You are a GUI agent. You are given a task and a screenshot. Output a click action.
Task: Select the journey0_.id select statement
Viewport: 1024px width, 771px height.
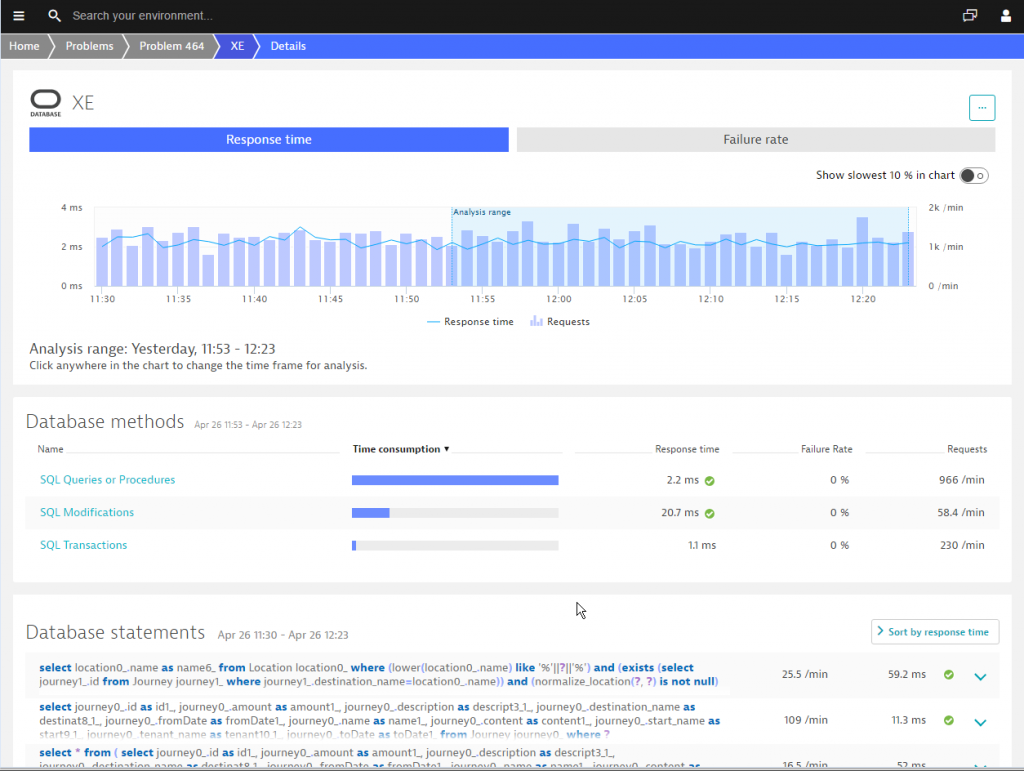(x=379, y=721)
